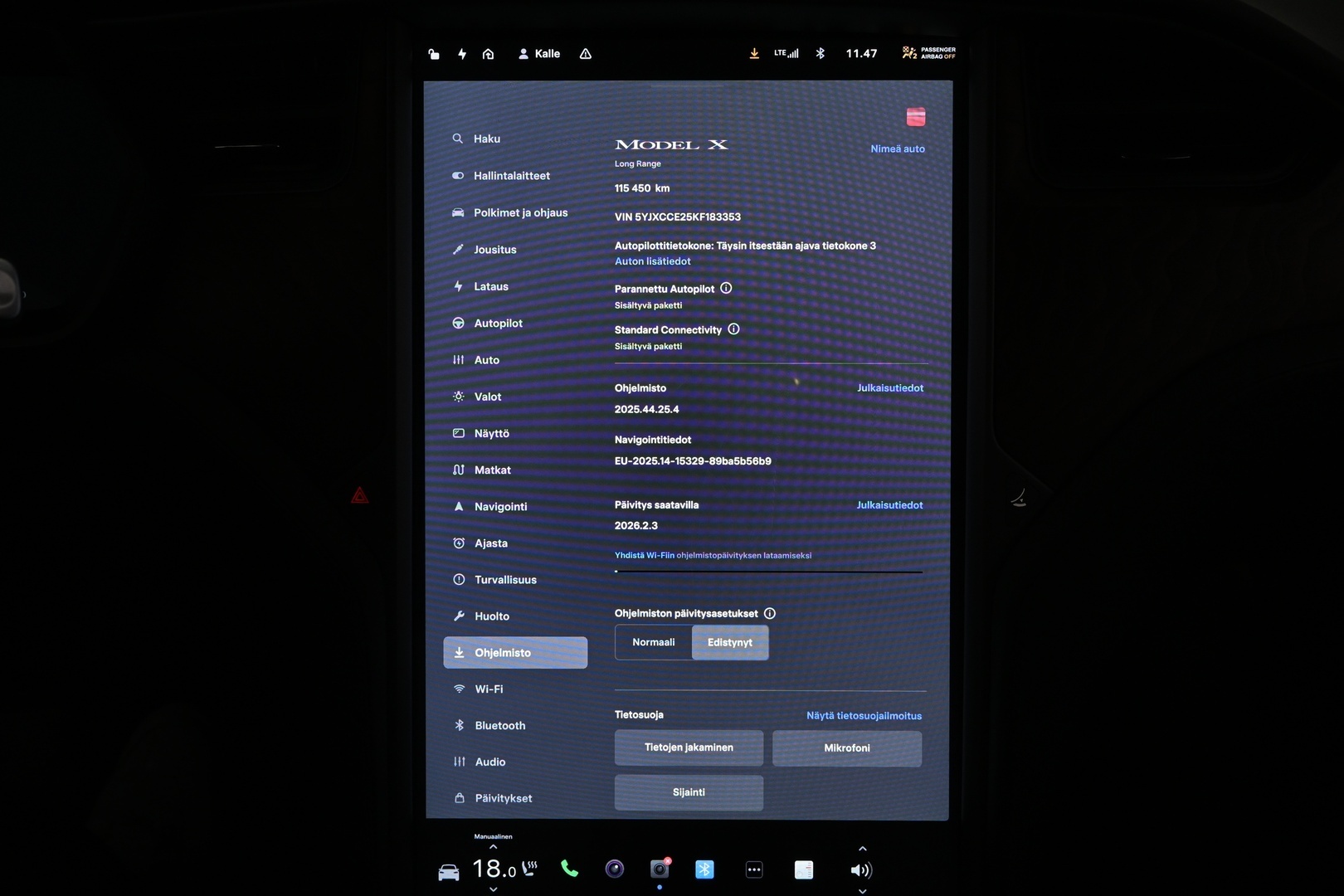Open the alert triangle notification icon
Image resolution: width=1344 pixels, height=896 pixels.
point(586,54)
